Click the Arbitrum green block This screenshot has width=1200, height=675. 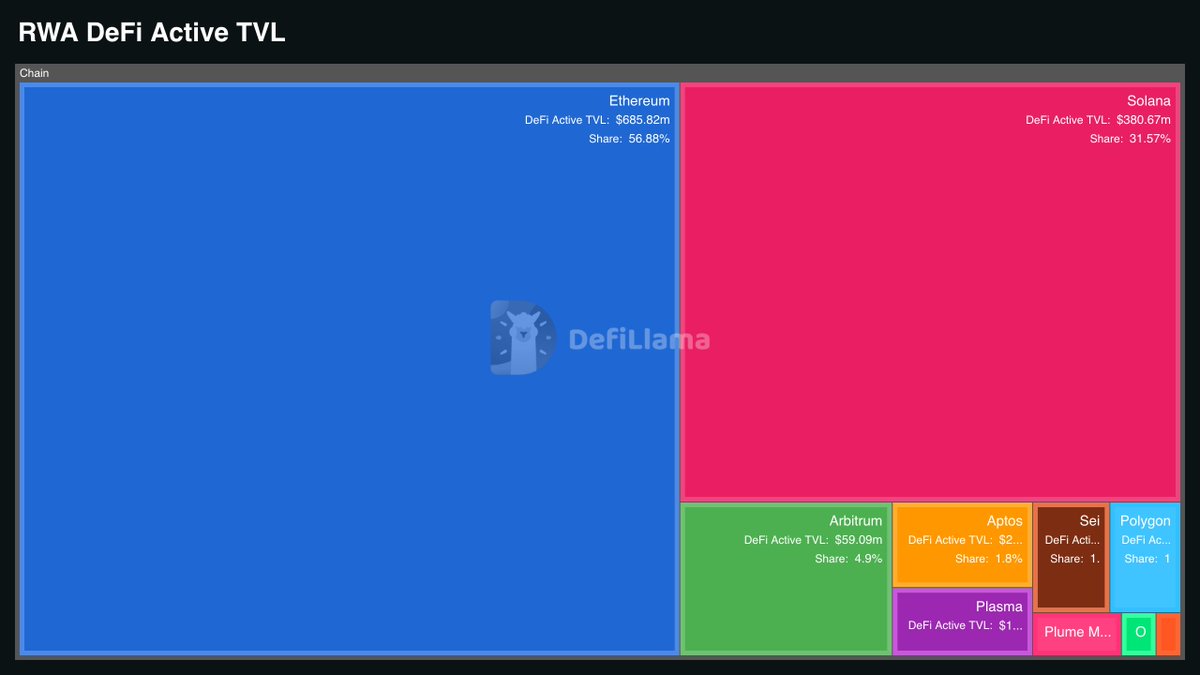tap(786, 579)
